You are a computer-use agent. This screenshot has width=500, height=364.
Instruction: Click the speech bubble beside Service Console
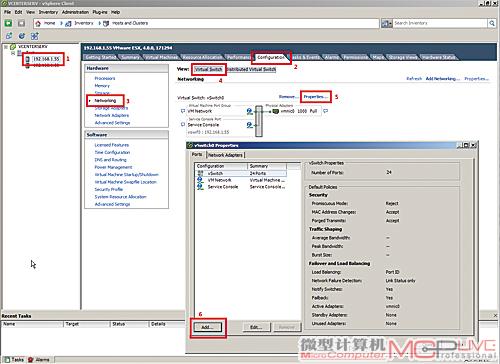tap(183, 125)
